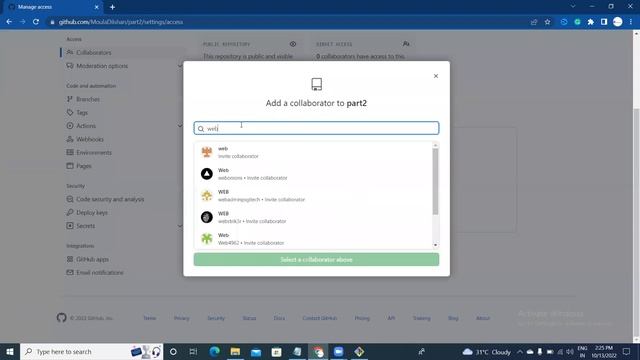Screen dimensions: 640x360
Task: Show hidden system tray icons
Action: [x=520, y=351]
